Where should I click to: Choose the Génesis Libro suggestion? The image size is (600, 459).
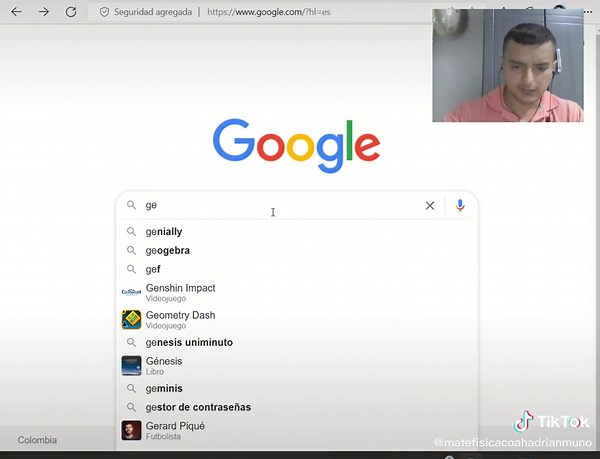pyautogui.click(x=297, y=366)
